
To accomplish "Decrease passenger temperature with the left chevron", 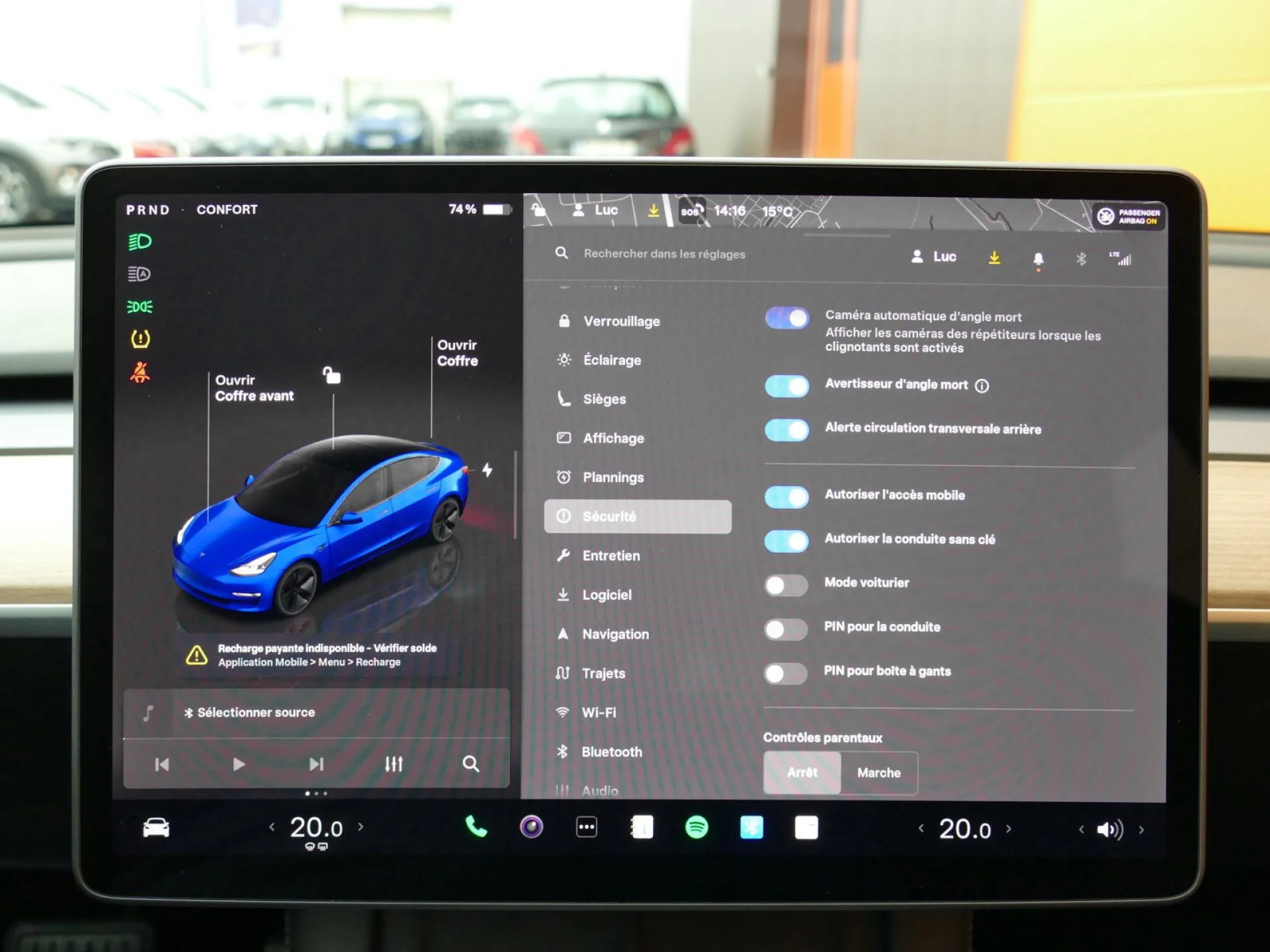I will tap(922, 827).
